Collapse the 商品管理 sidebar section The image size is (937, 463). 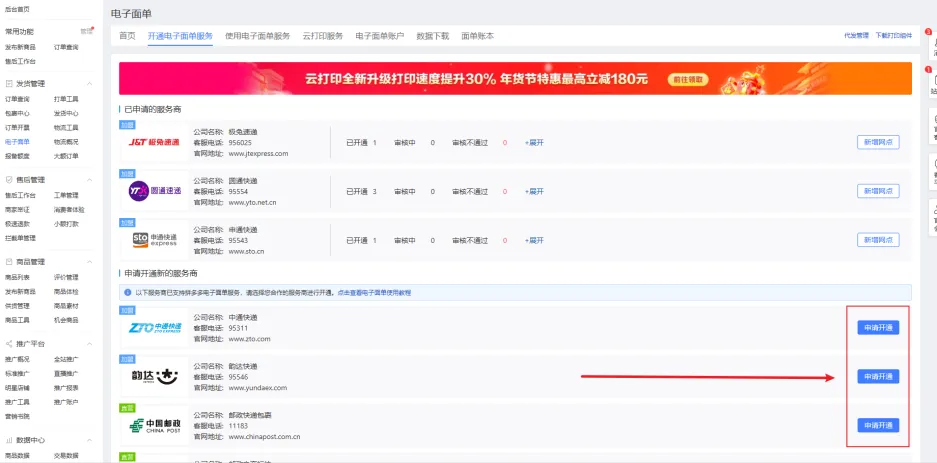pos(90,262)
